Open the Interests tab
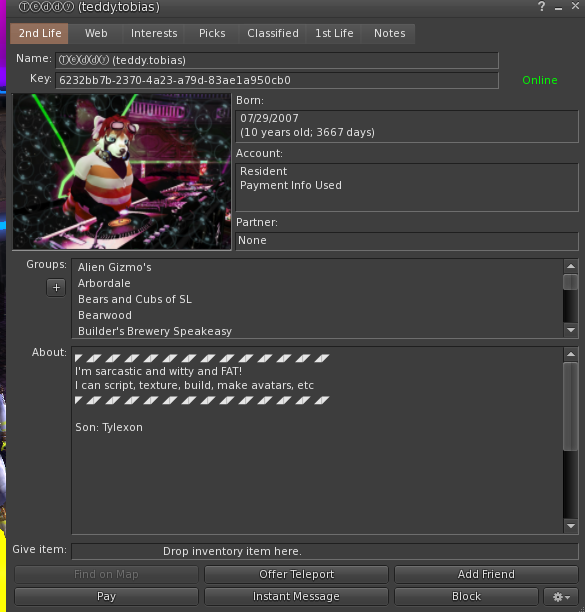 point(154,33)
